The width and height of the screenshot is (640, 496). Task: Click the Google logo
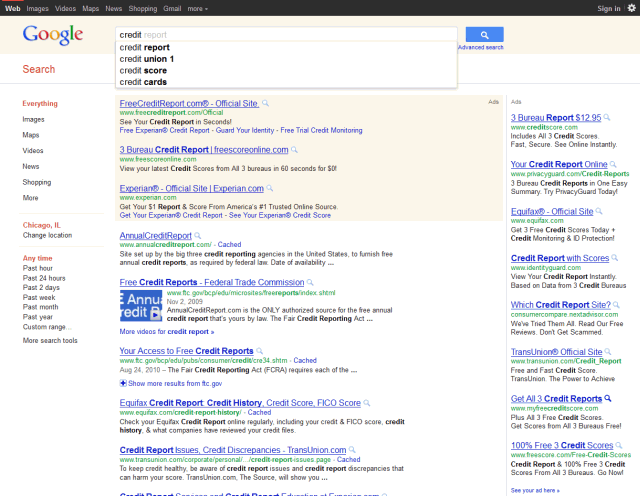click(53, 36)
